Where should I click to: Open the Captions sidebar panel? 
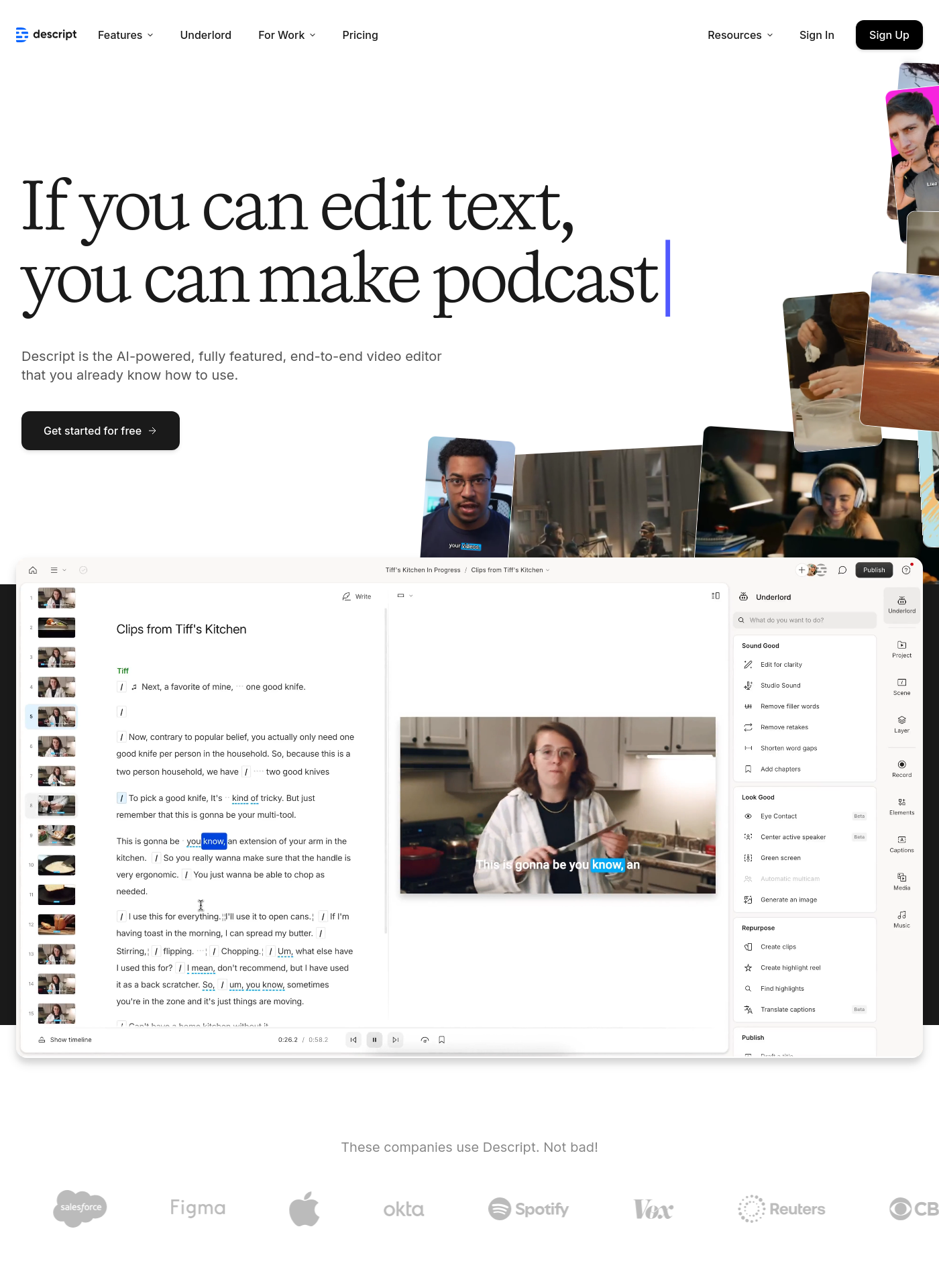901,844
